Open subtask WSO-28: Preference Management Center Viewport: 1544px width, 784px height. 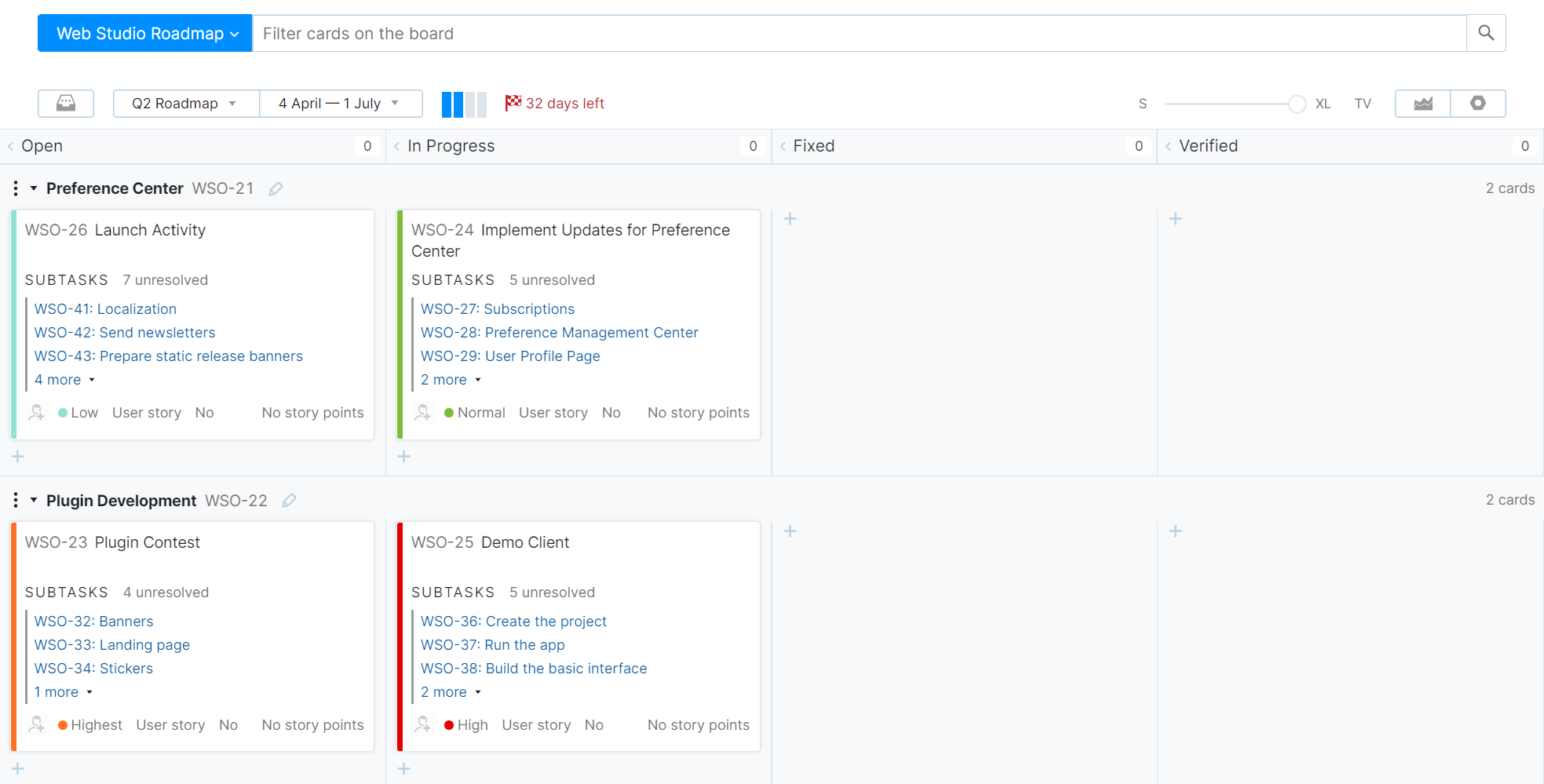click(559, 333)
